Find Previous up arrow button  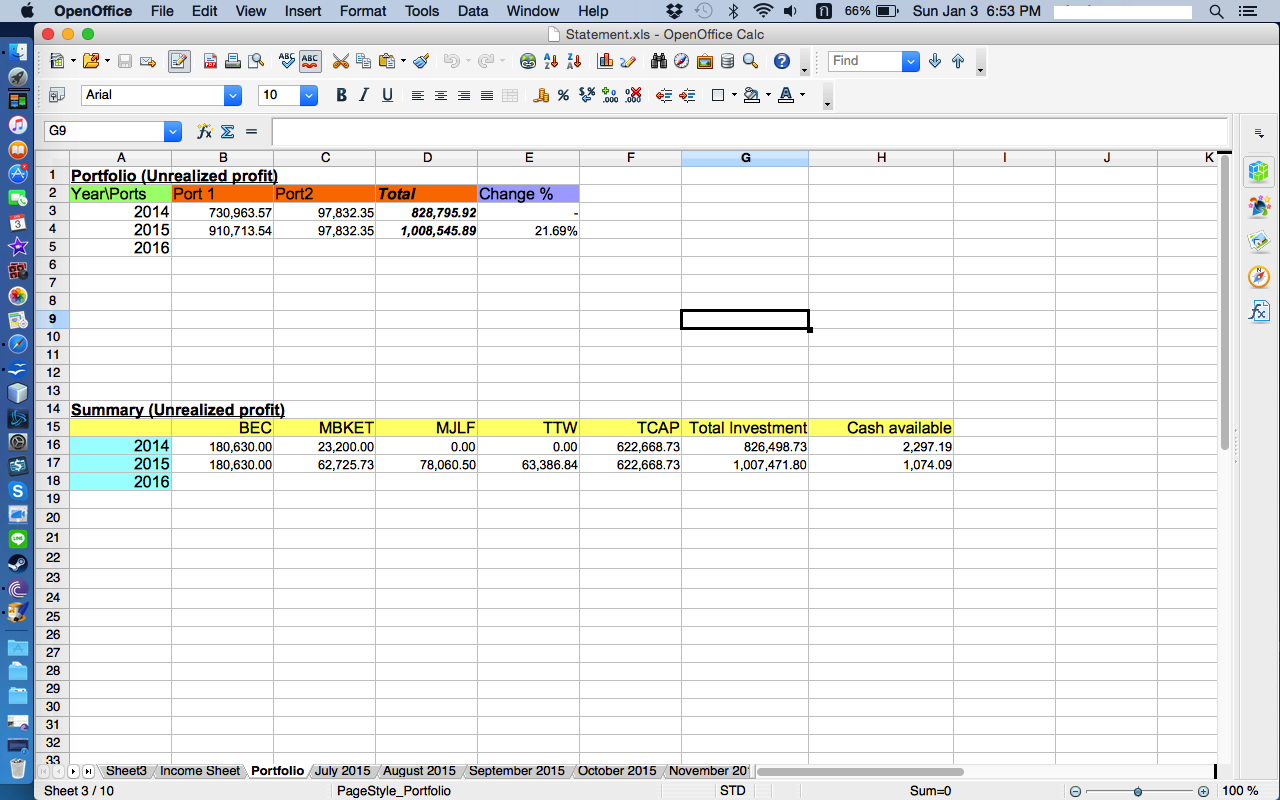(x=958, y=61)
